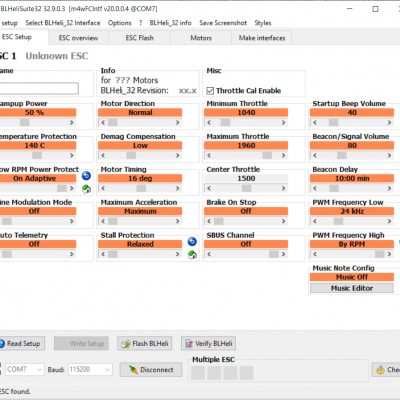Click blue reset icon beside Stall Protection
The height and width of the screenshot is (400, 400).
tap(192, 241)
